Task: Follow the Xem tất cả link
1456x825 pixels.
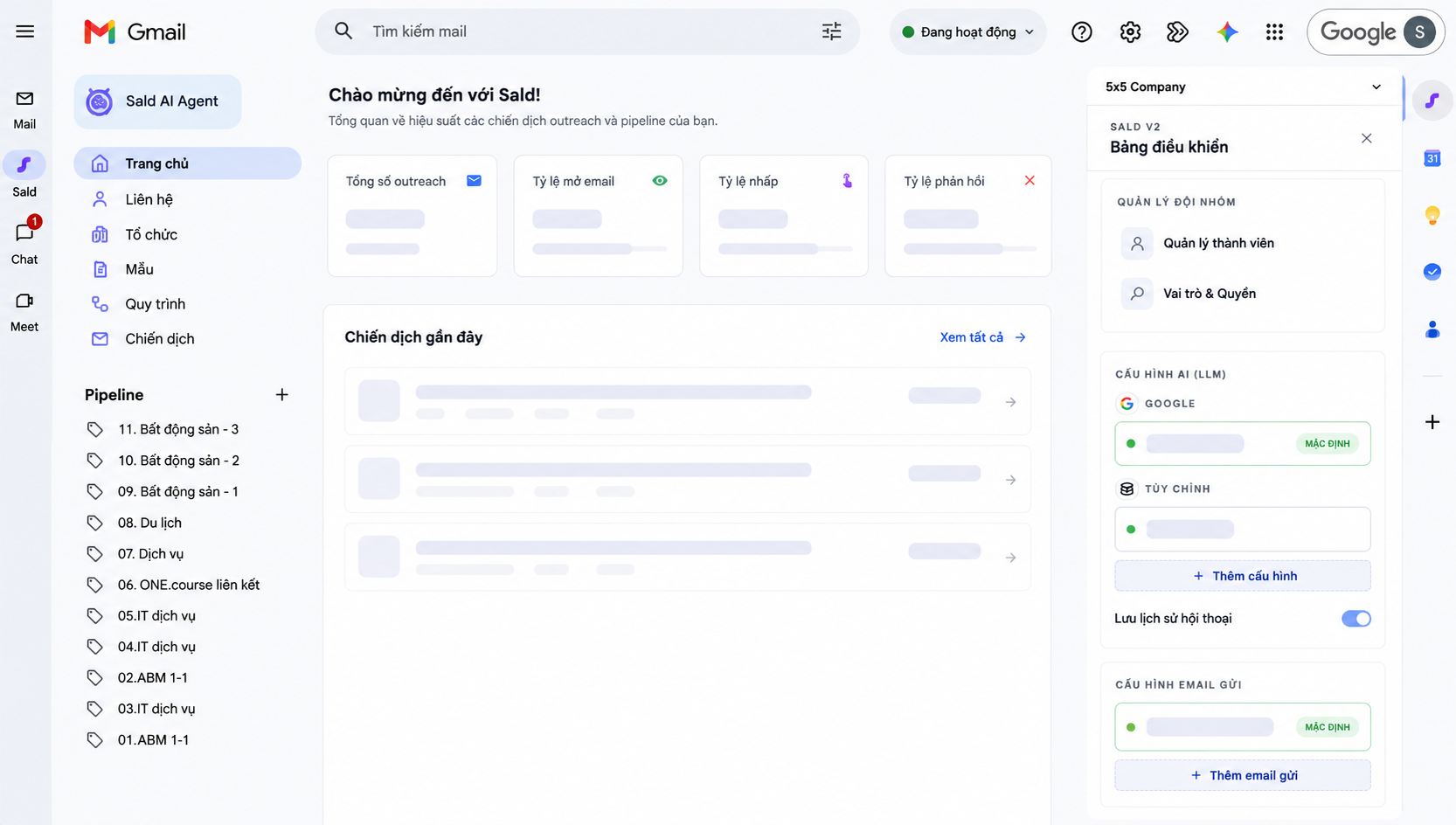Action: pyautogui.click(x=982, y=337)
